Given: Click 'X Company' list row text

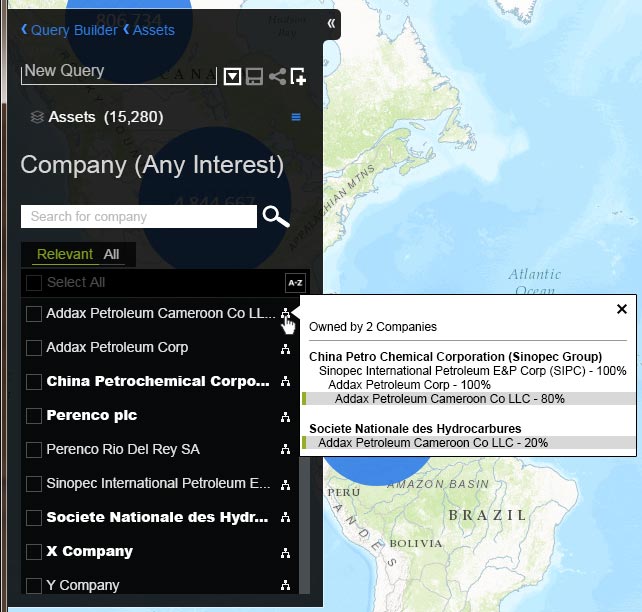Looking at the screenshot, I should click(90, 551).
